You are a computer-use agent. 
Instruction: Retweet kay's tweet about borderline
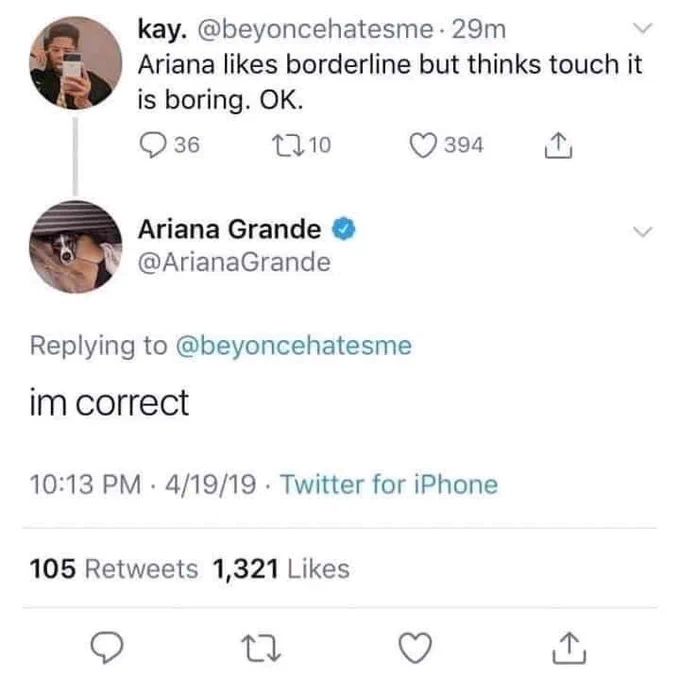(287, 145)
